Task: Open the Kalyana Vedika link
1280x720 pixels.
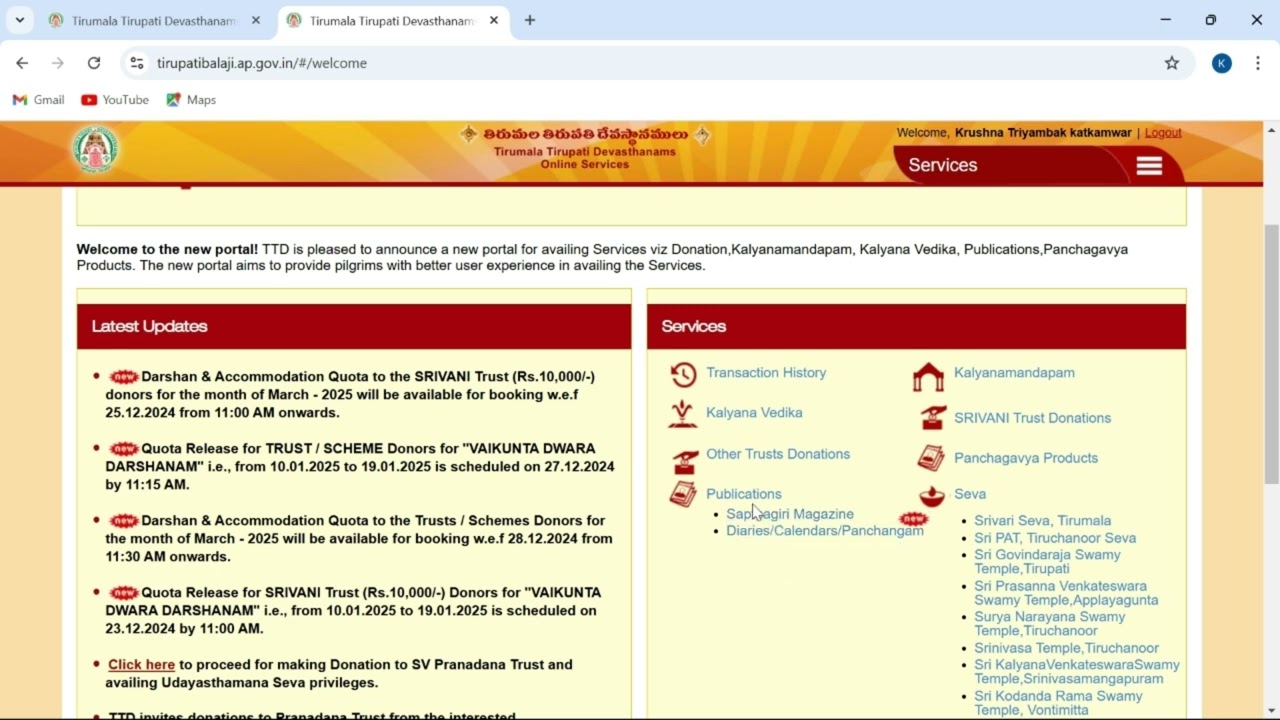Action: [x=754, y=412]
